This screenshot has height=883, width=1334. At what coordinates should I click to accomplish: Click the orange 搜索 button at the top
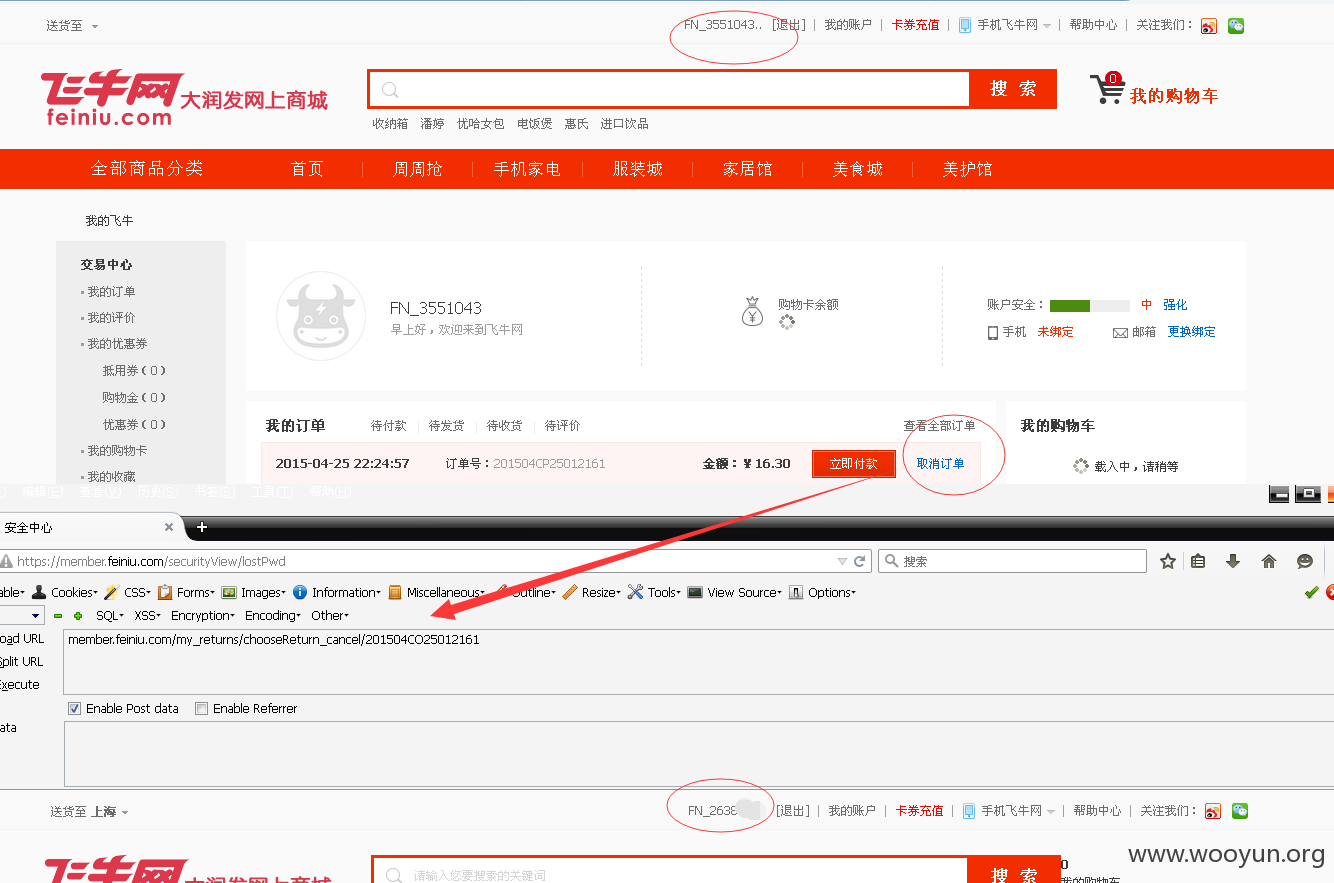[x=1013, y=89]
